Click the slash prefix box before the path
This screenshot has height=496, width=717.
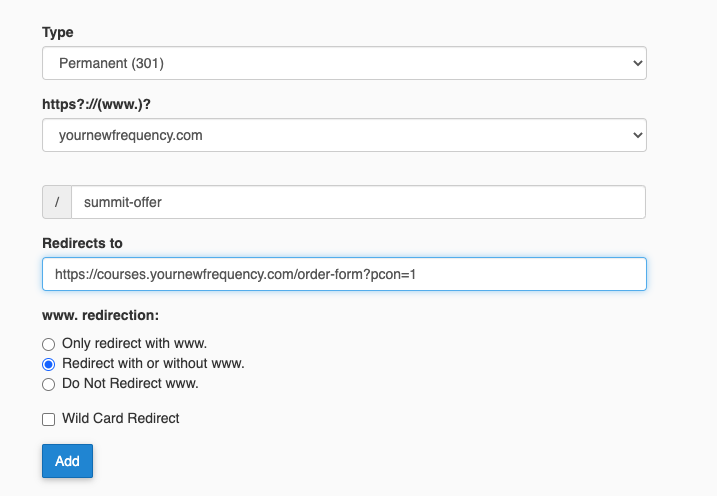click(x=57, y=202)
